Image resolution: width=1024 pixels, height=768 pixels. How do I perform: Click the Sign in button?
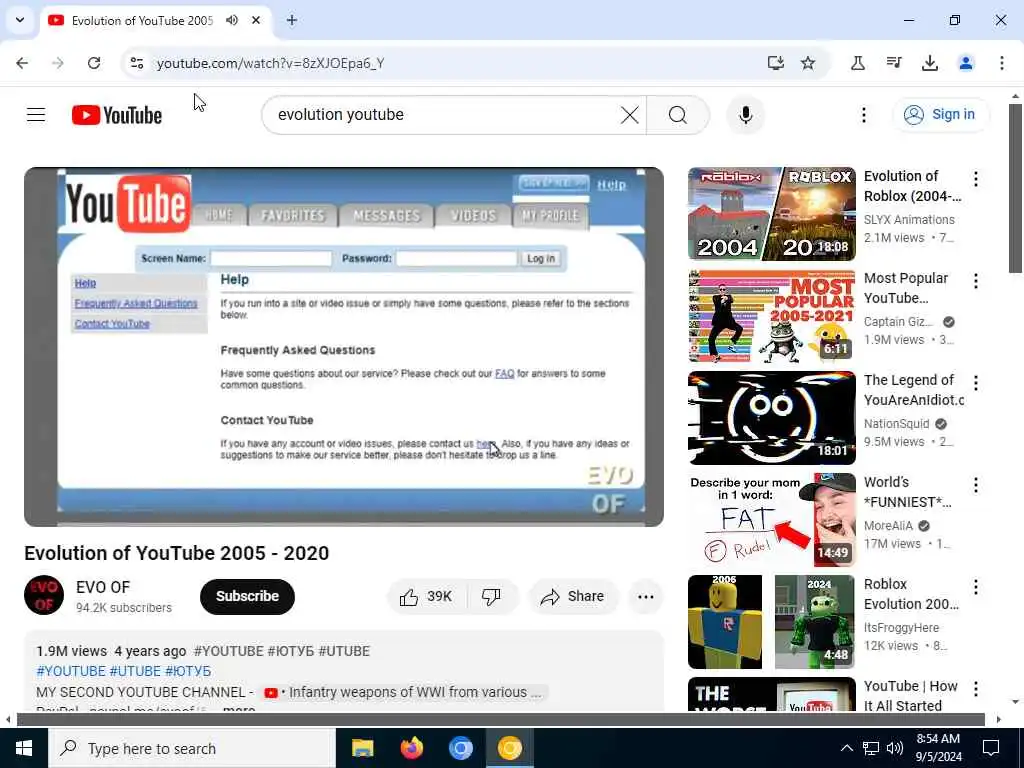941,115
